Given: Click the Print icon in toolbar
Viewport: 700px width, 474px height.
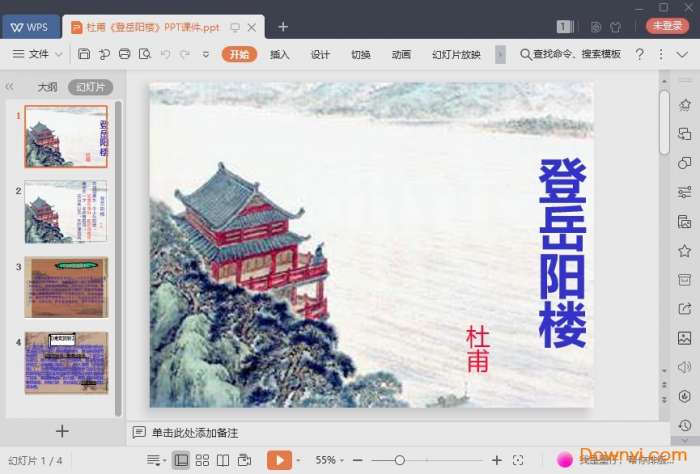Looking at the screenshot, I should coord(125,54).
